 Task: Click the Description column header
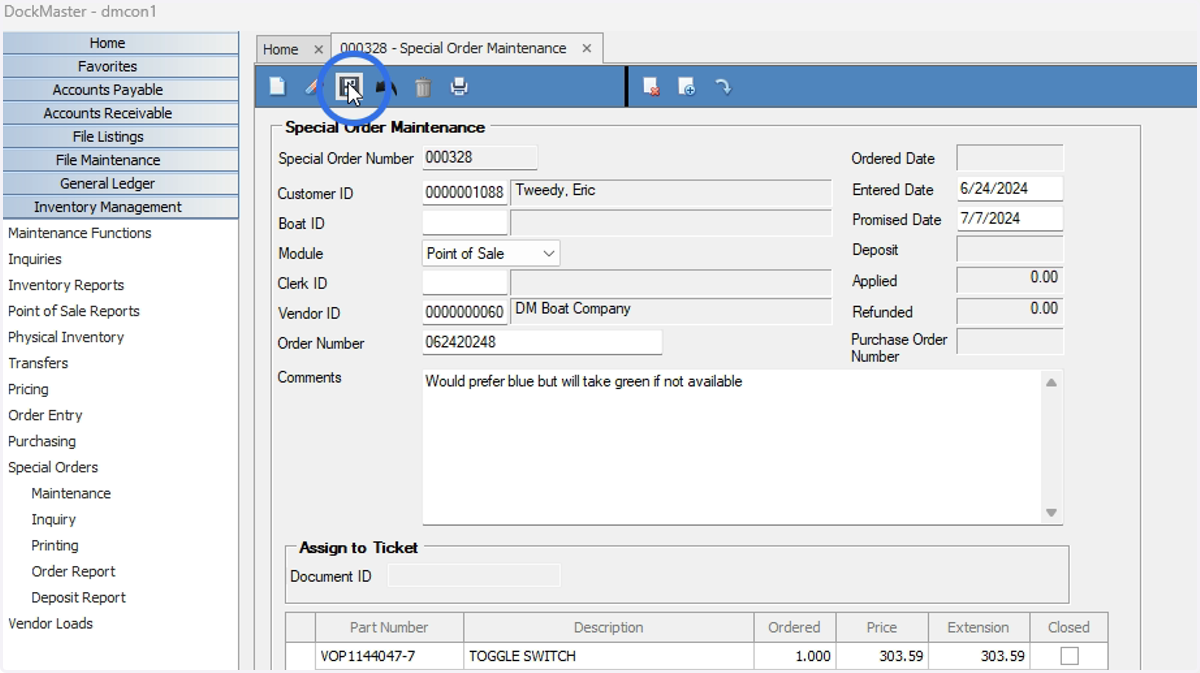tap(608, 627)
